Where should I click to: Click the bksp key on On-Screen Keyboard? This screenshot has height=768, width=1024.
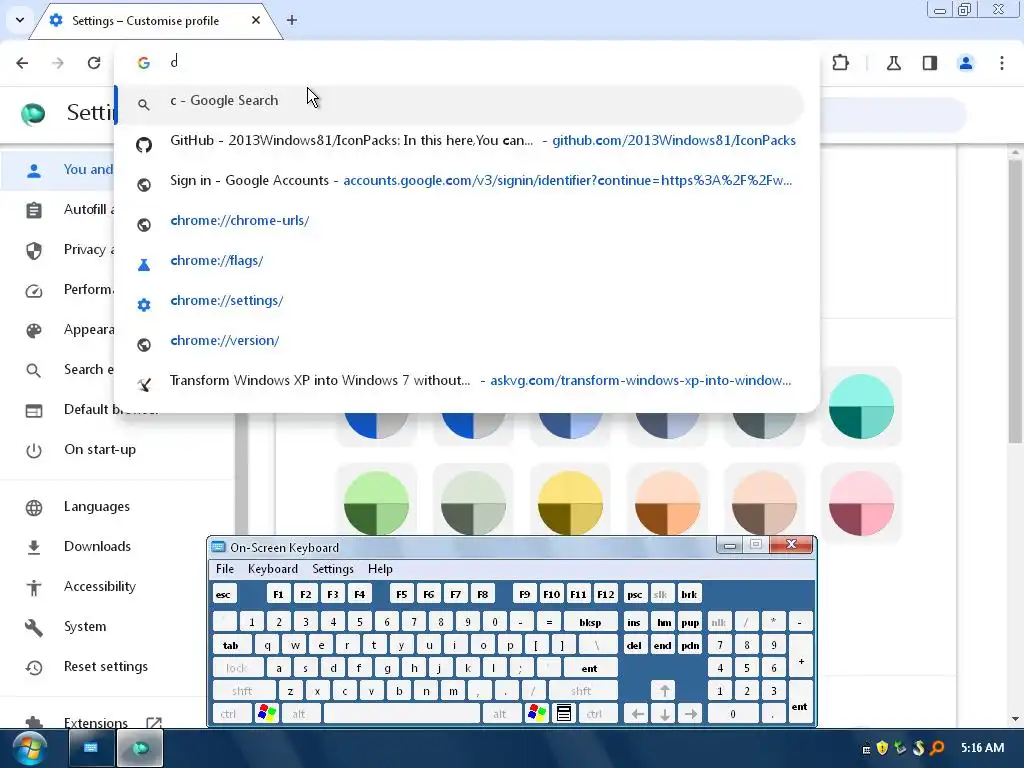tap(590, 622)
